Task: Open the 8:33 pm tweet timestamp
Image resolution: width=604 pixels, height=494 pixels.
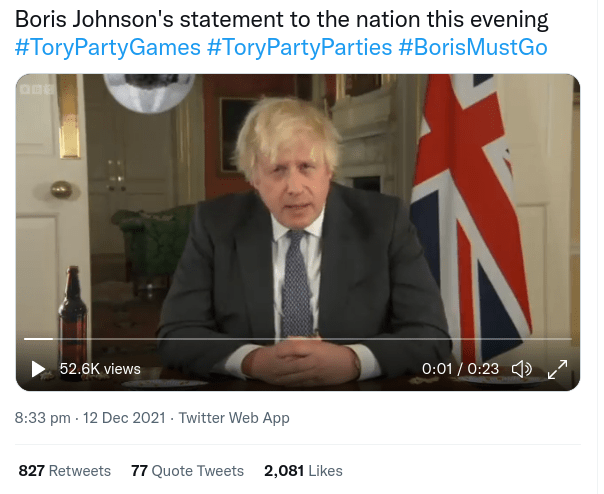Action: pos(43,418)
